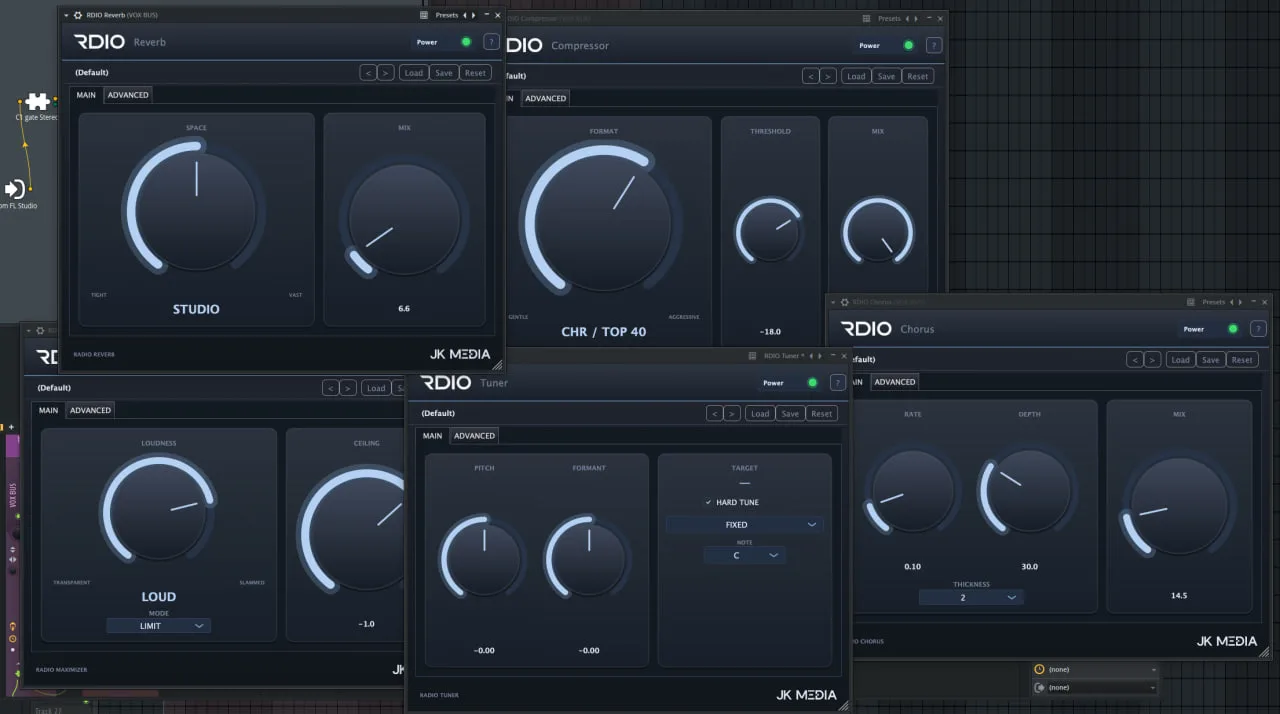Open the Note C dropdown in Tuner
This screenshot has width=1280, height=714.
pyautogui.click(x=745, y=555)
